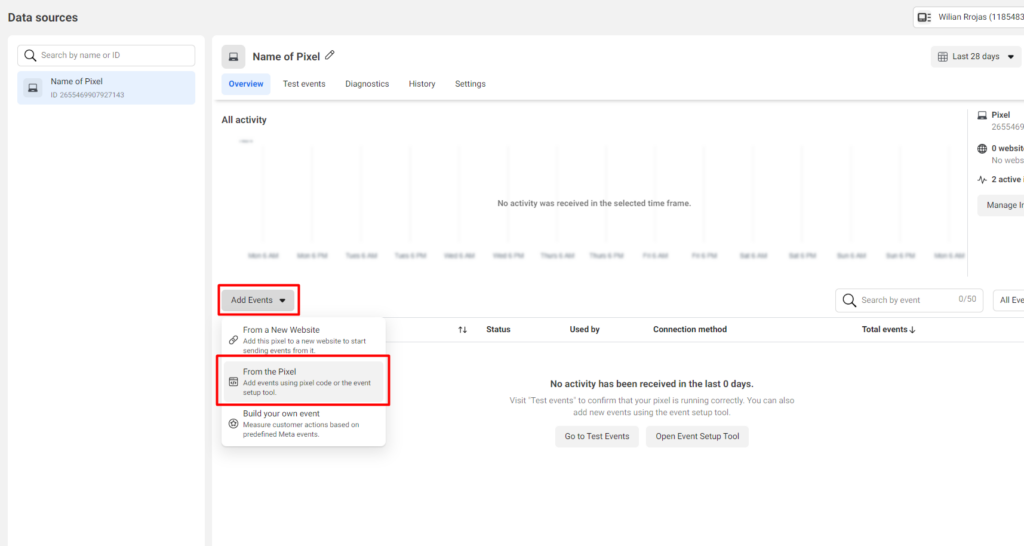Click the activity pulse icon next to 2 active
Image resolution: width=1024 pixels, height=546 pixels.
(x=982, y=180)
